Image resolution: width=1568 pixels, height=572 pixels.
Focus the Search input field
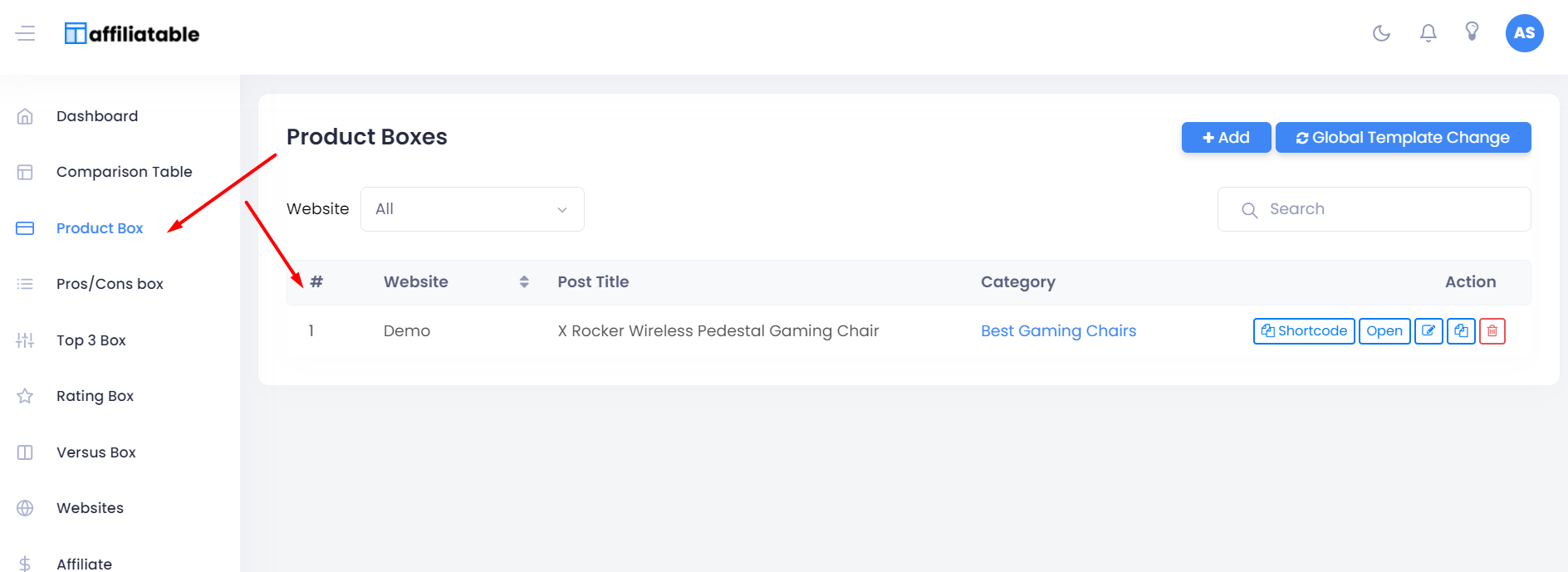pos(1374,209)
